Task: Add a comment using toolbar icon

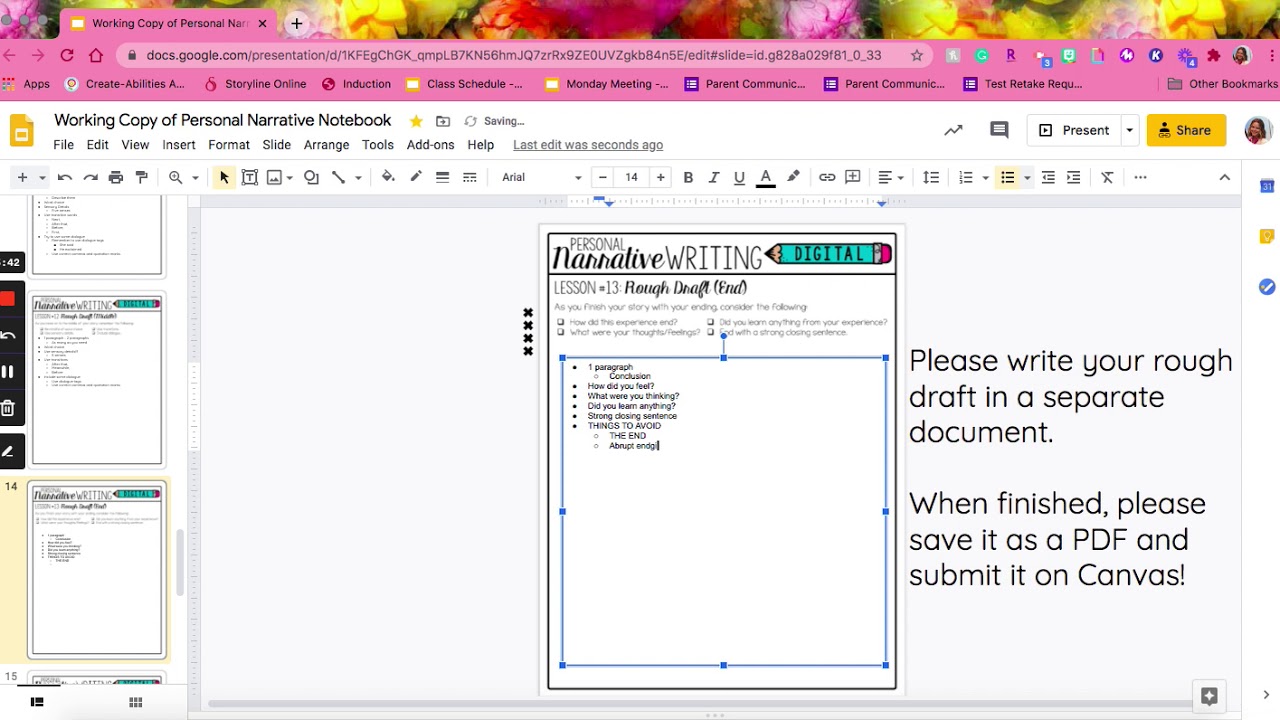Action: (853, 177)
